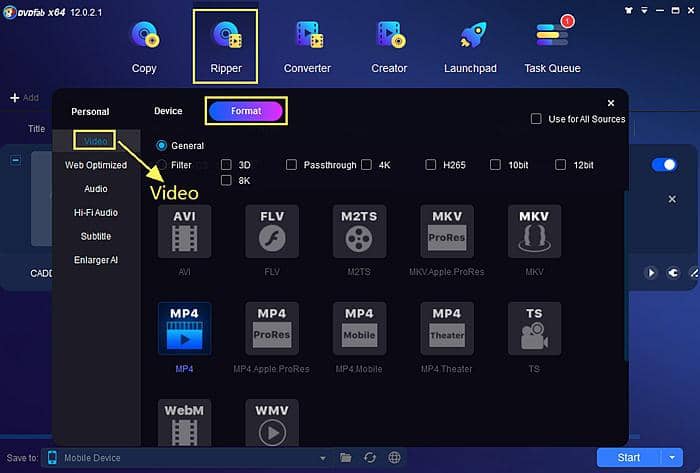The width and height of the screenshot is (700, 473).
Task: Click the globe icon in bottom bar
Action: coord(394,457)
